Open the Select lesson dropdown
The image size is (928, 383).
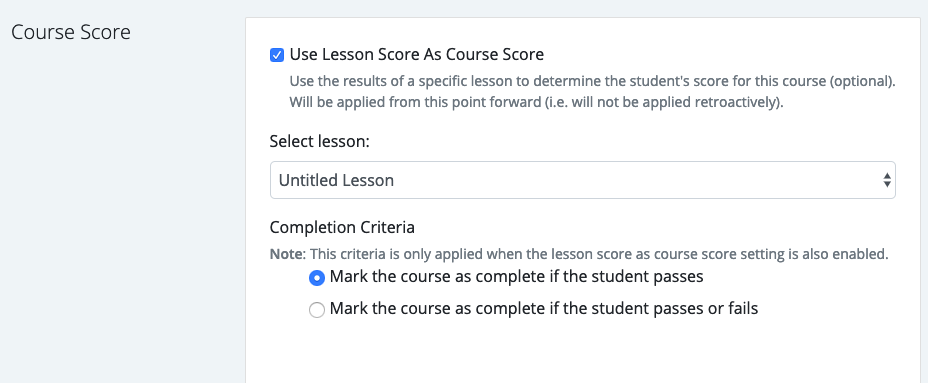pos(582,180)
